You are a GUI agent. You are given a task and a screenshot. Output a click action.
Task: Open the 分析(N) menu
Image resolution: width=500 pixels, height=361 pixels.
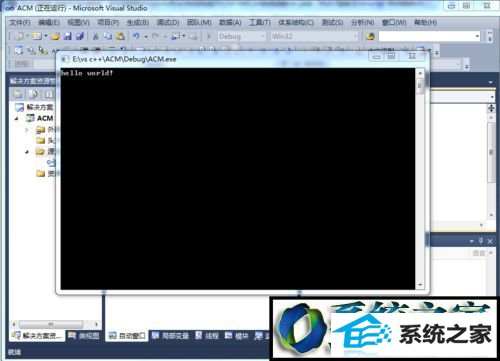click(x=362, y=23)
